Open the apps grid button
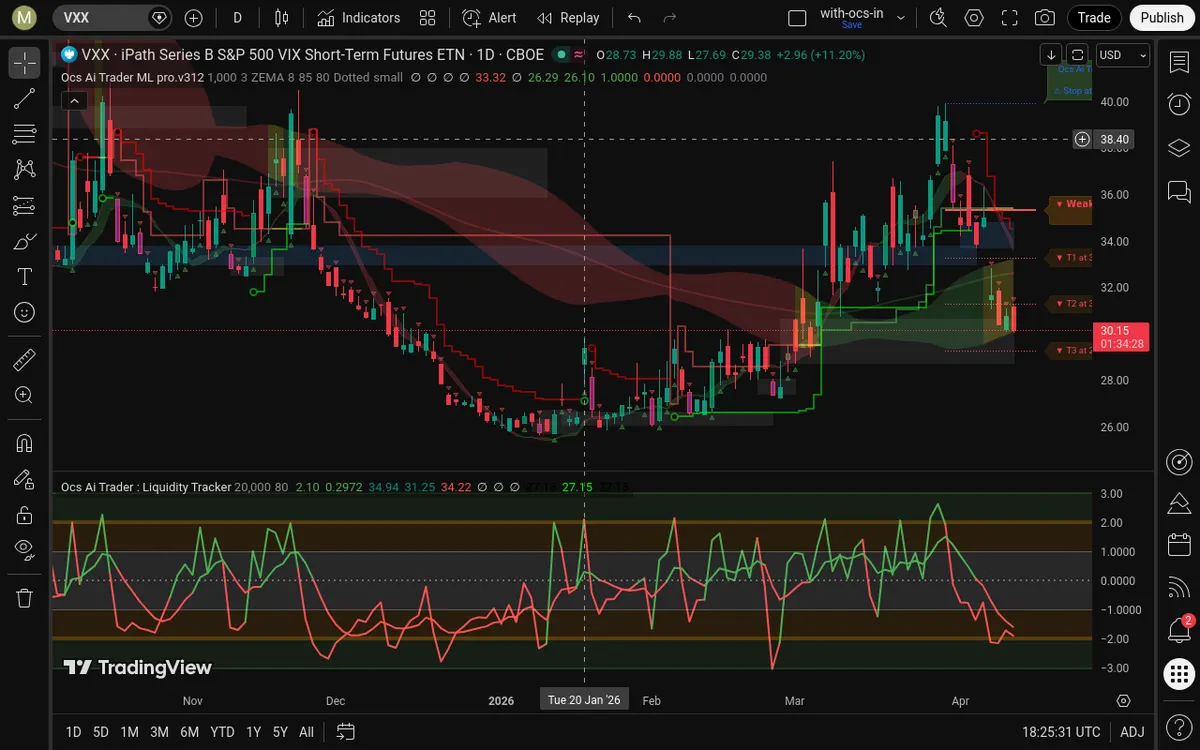Image resolution: width=1200 pixels, height=750 pixels. point(1179,674)
